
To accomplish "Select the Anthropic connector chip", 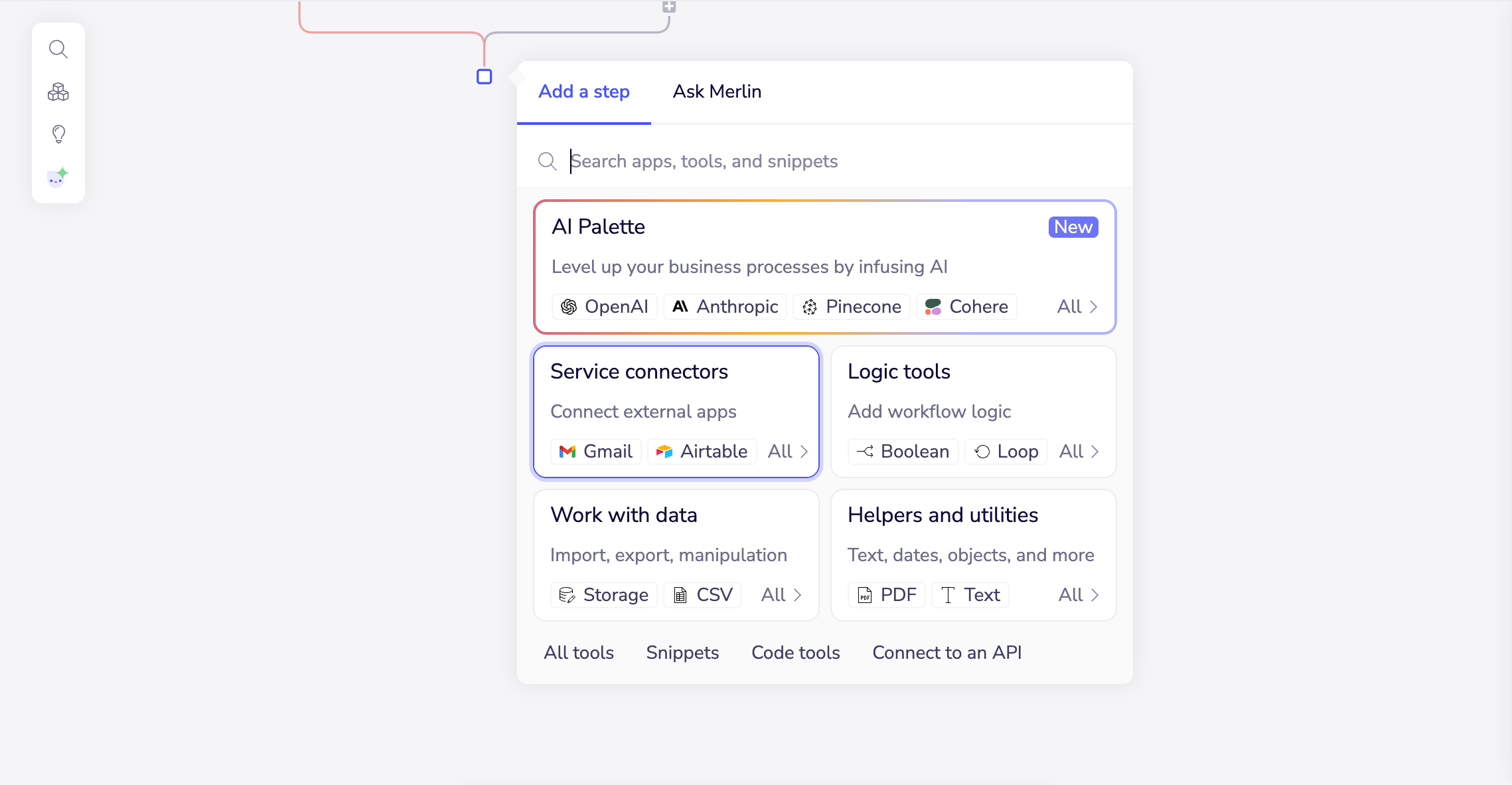I will (725, 307).
